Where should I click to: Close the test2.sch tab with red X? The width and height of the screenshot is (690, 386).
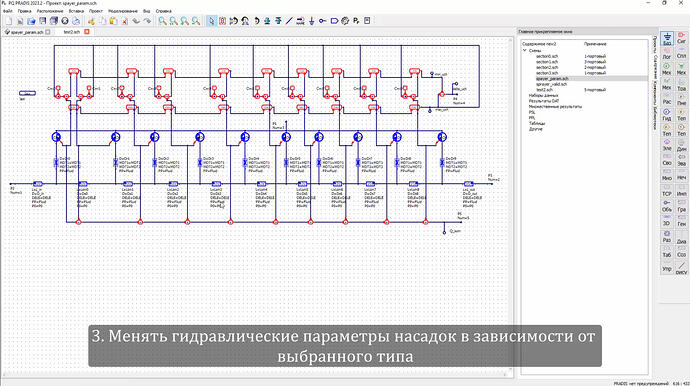87,32
